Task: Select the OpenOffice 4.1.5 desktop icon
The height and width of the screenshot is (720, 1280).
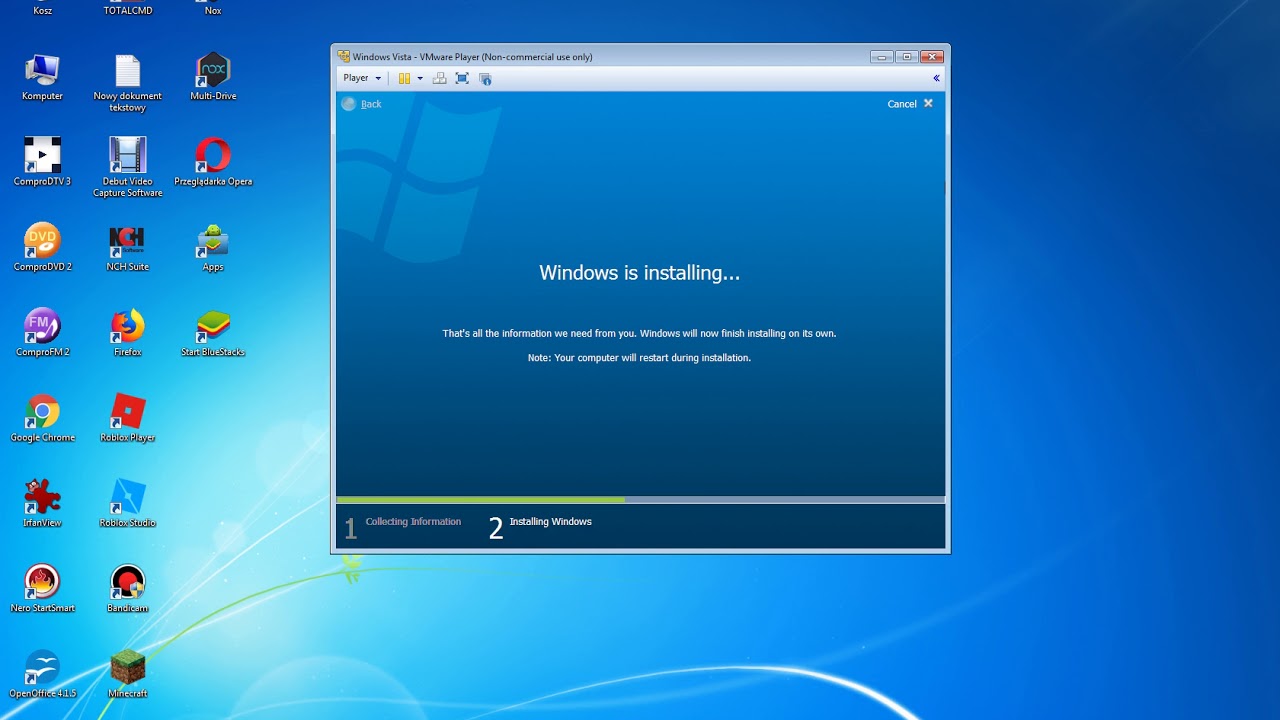Action: pos(42,674)
